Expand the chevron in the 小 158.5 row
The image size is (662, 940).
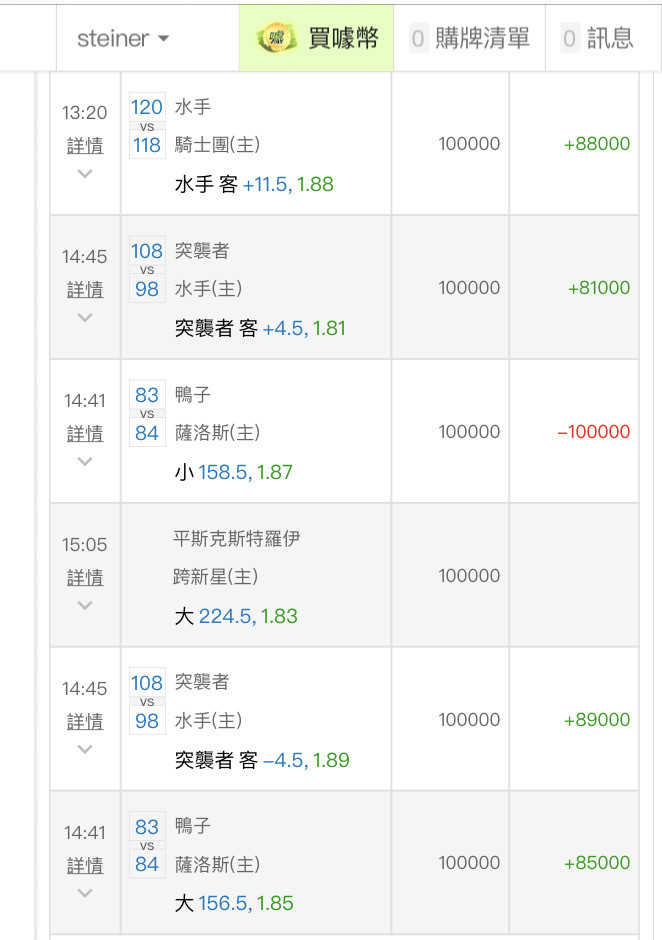(x=85, y=462)
